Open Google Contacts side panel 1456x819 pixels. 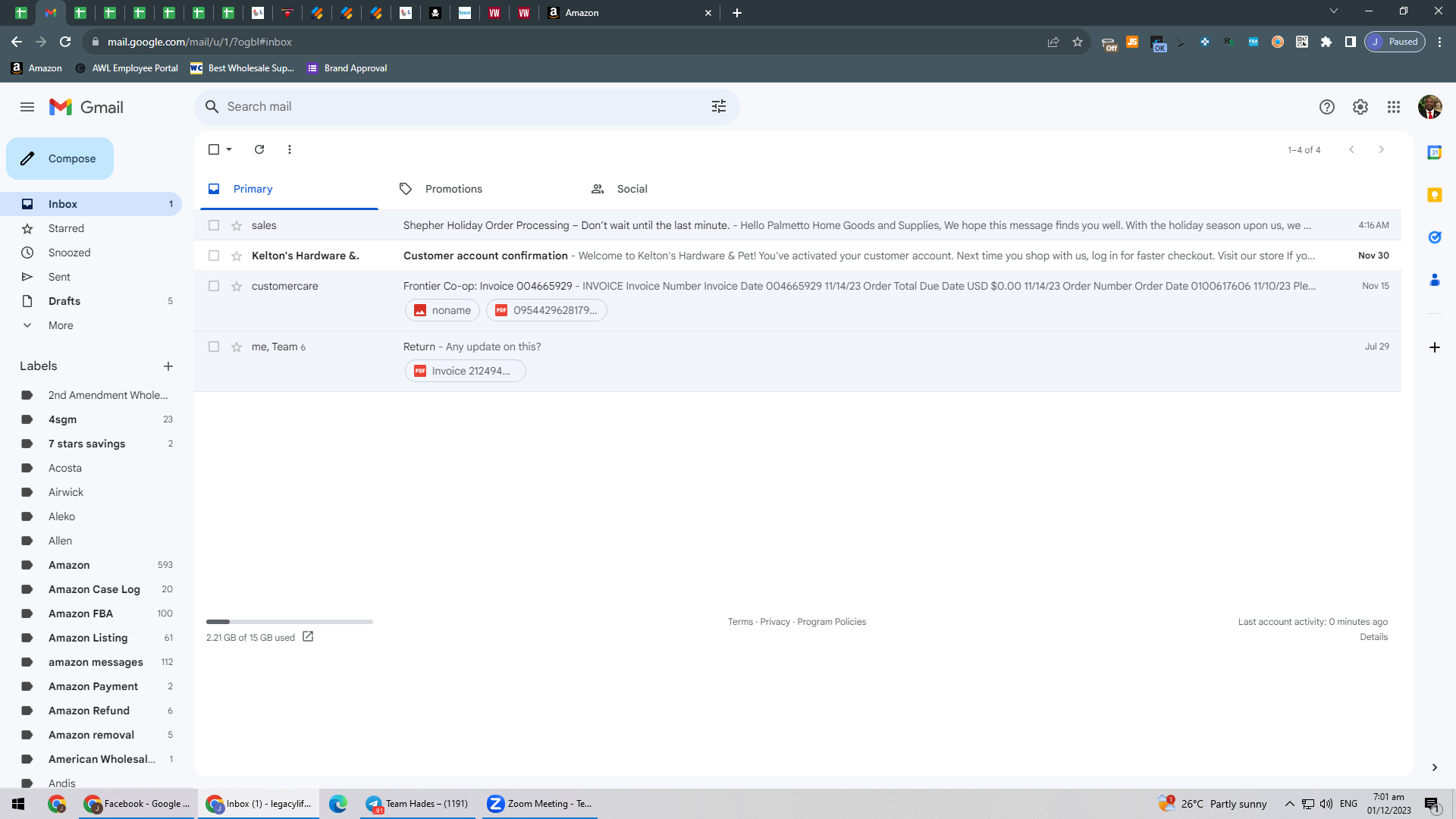tap(1434, 280)
